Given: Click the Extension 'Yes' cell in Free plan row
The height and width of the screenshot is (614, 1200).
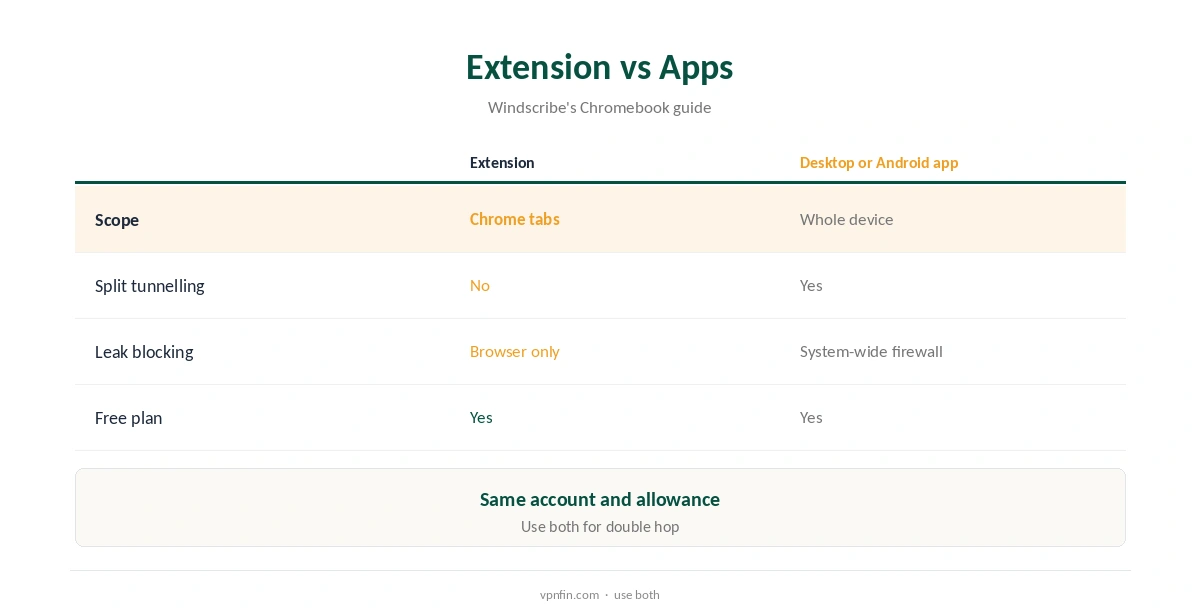Looking at the screenshot, I should [x=481, y=417].
